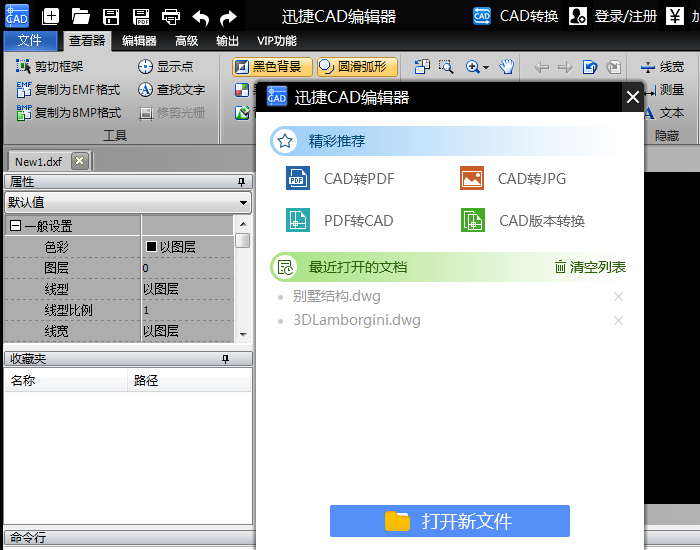700x550 pixels.
Task: Redo the last action
Action: (x=229, y=18)
